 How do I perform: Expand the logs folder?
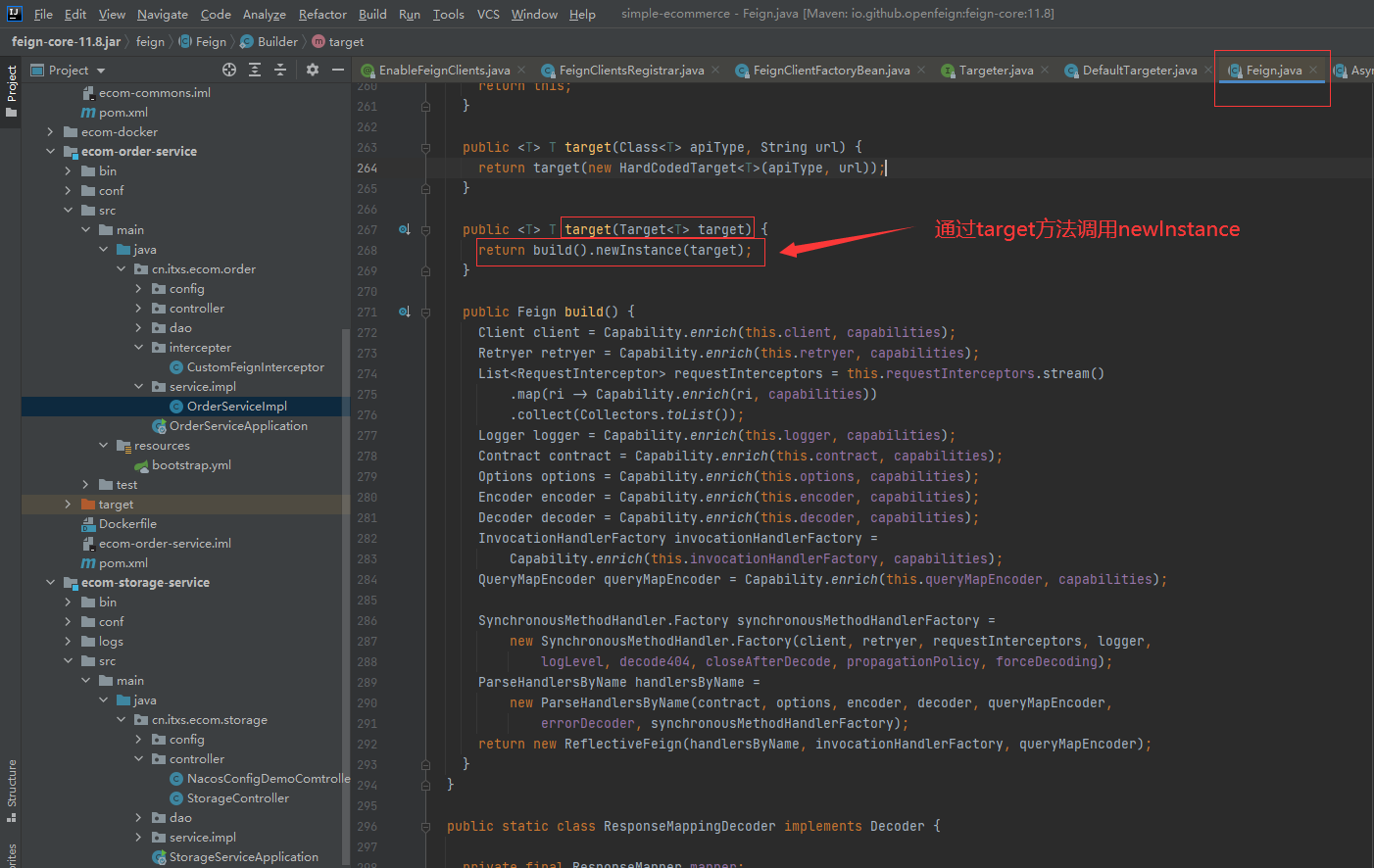point(68,641)
